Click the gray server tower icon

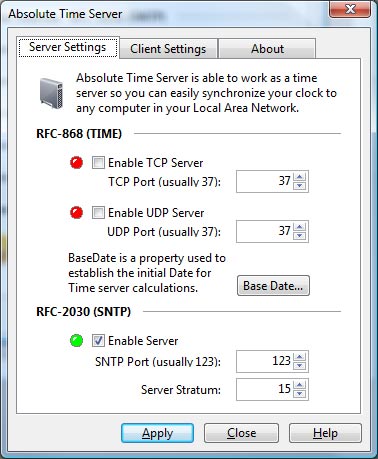[52, 93]
